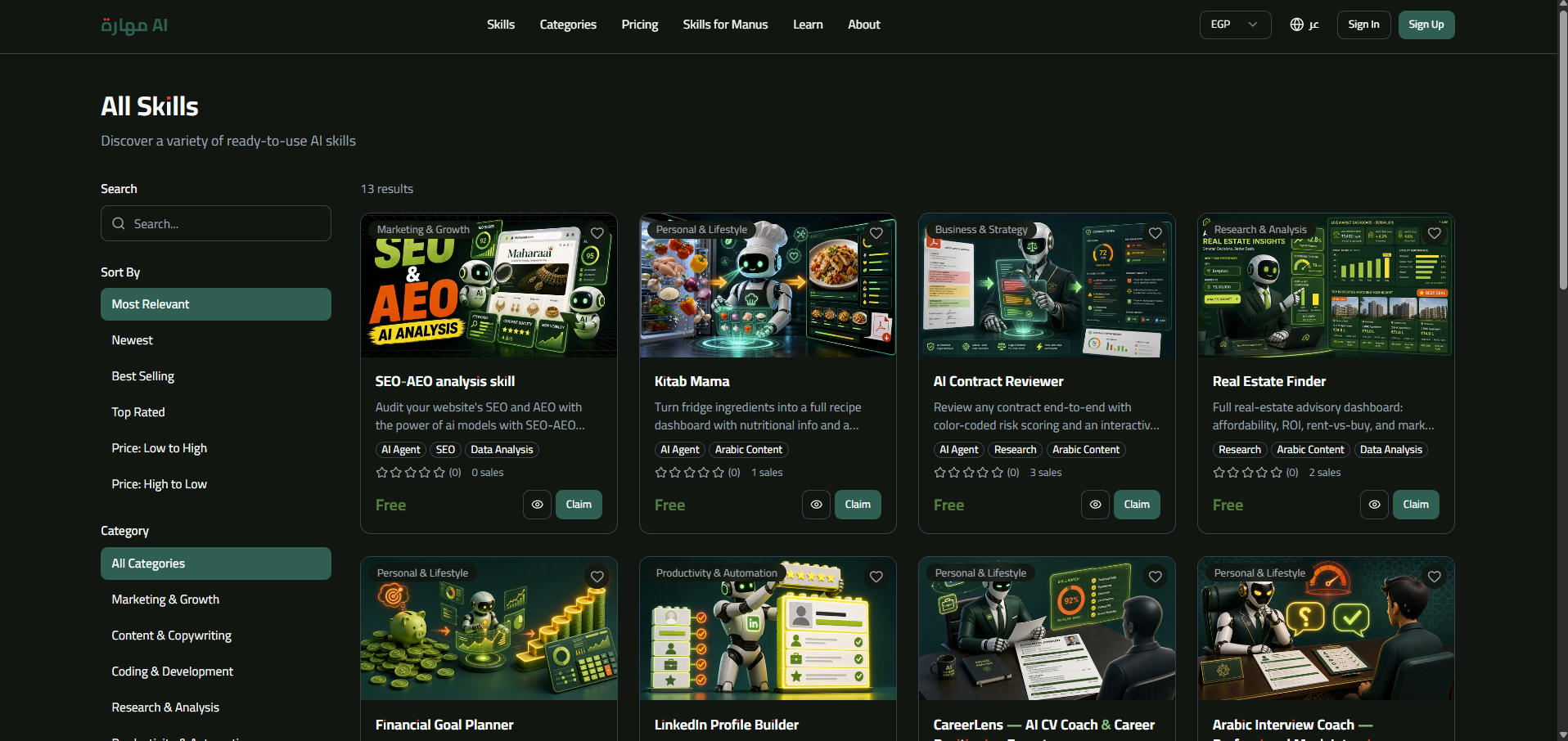
Task: Open the About nav item
Action: (x=864, y=25)
